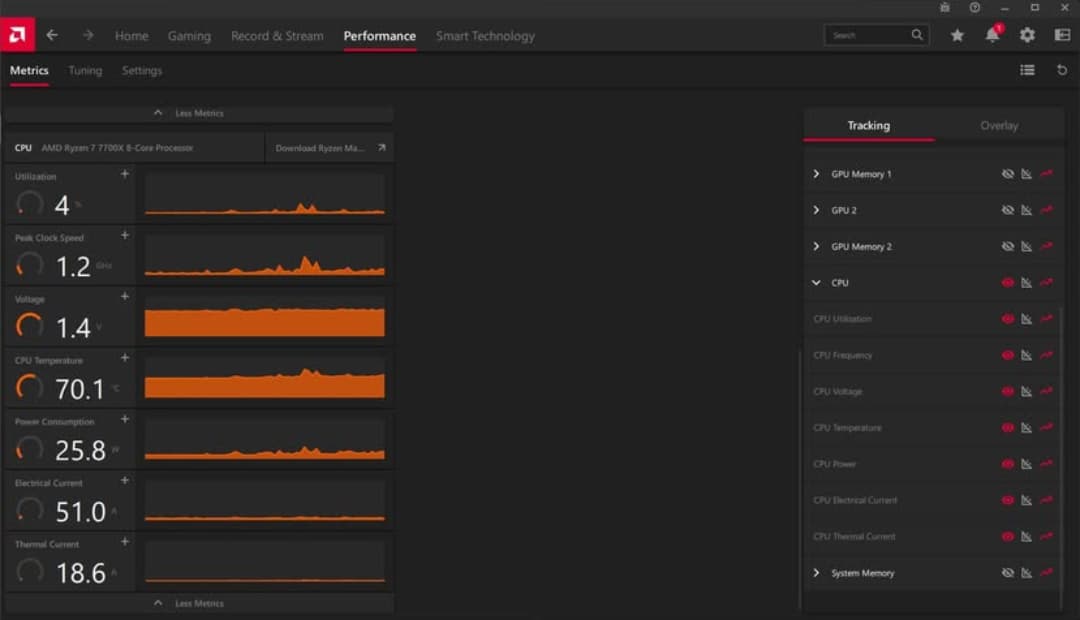Open the Gaming menu tab

189,36
